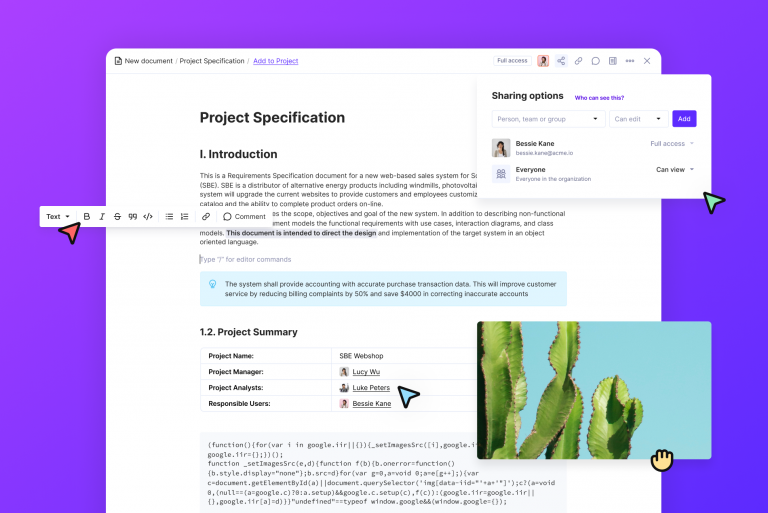The width and height of the screenshot is (768, 513).
Task: Click the Sharing options heading
Action: pos(528,96)
